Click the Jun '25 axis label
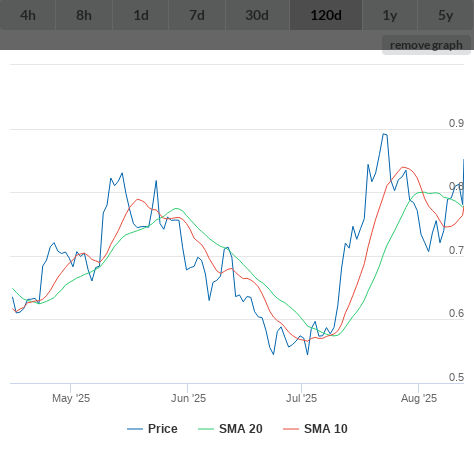The image size is (474, 455). tap(188, 398)
